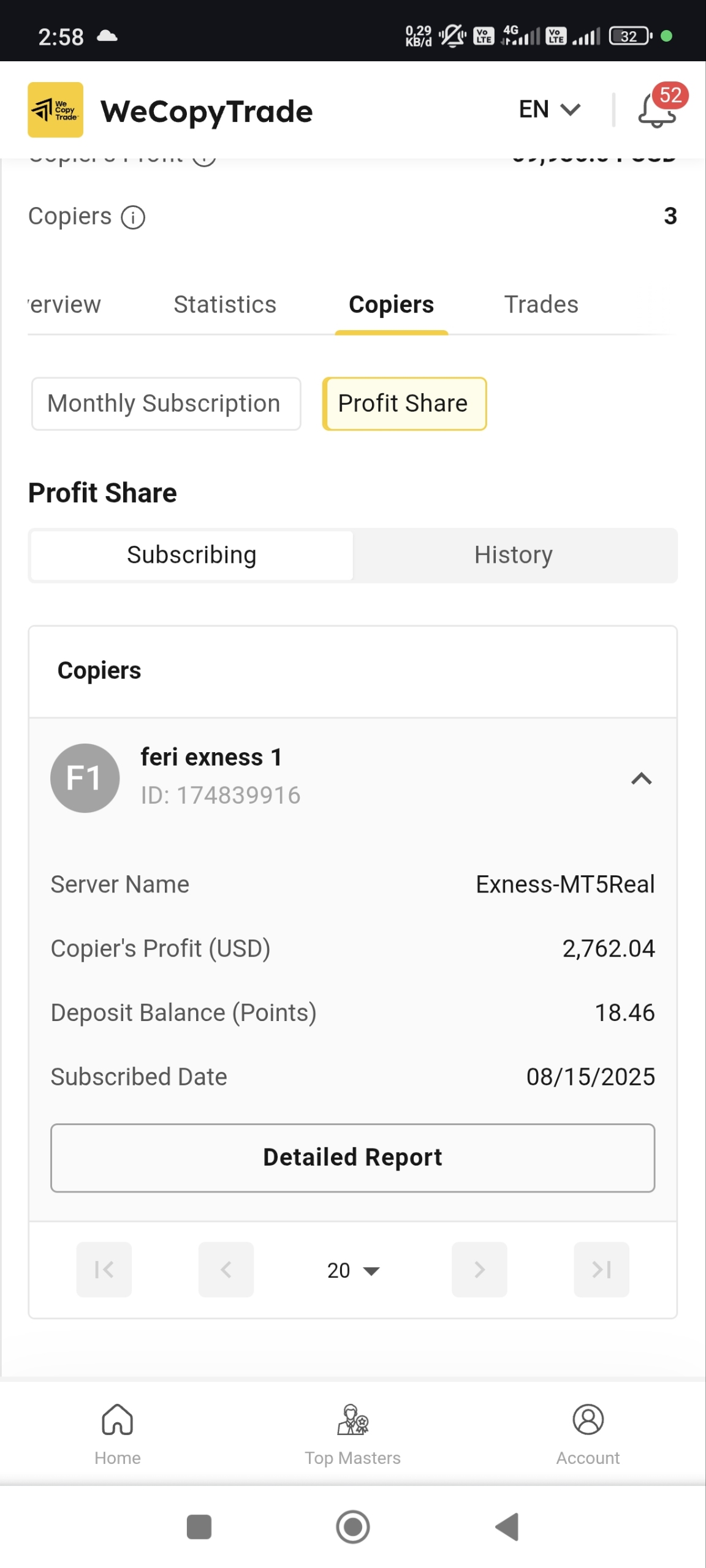Switch to the History segment
706x1568 pixels.
pyautogui.click(x=514, y=555)
